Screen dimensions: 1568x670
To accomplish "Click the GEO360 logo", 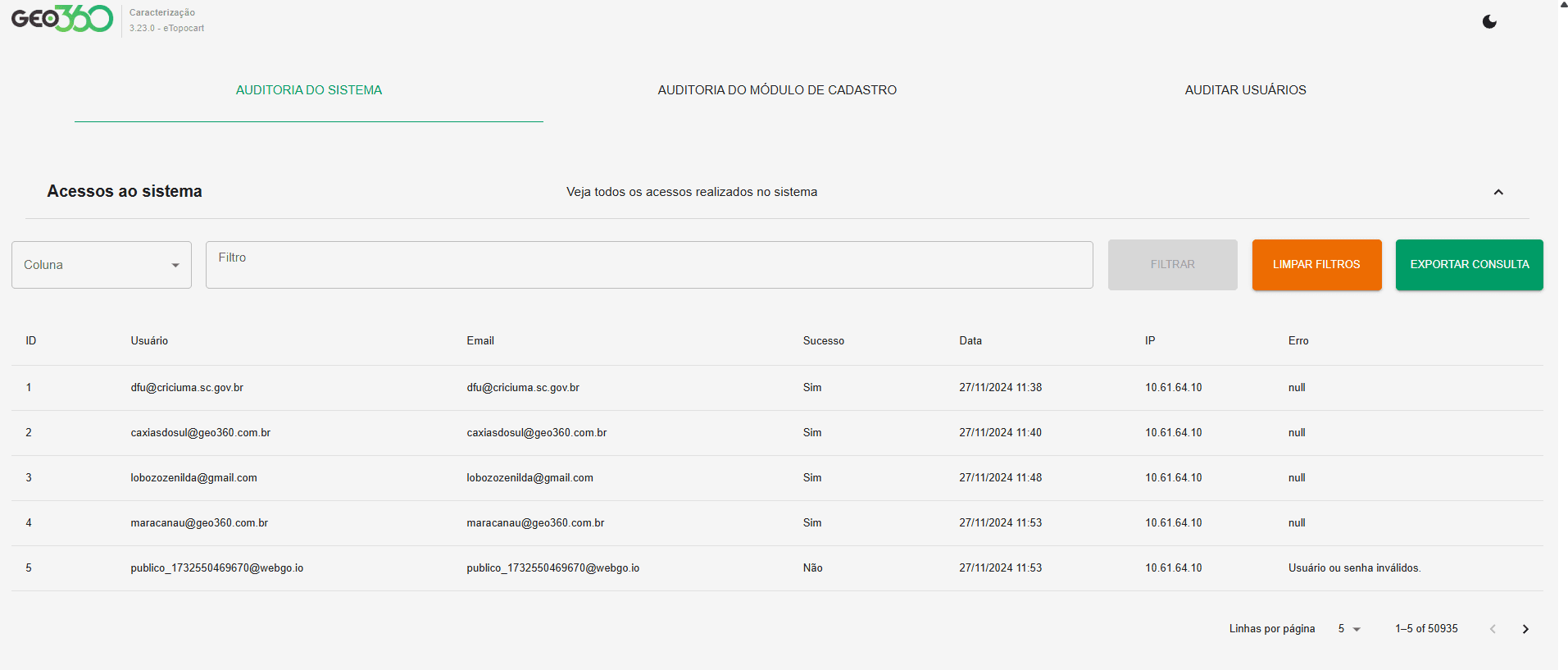I will coord(62,19).
